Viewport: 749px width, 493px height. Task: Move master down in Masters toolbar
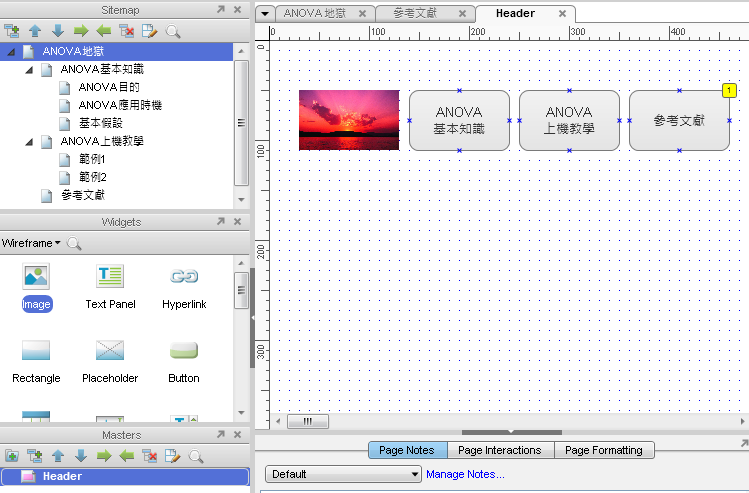pyautogui.click(x=81, y=456)
